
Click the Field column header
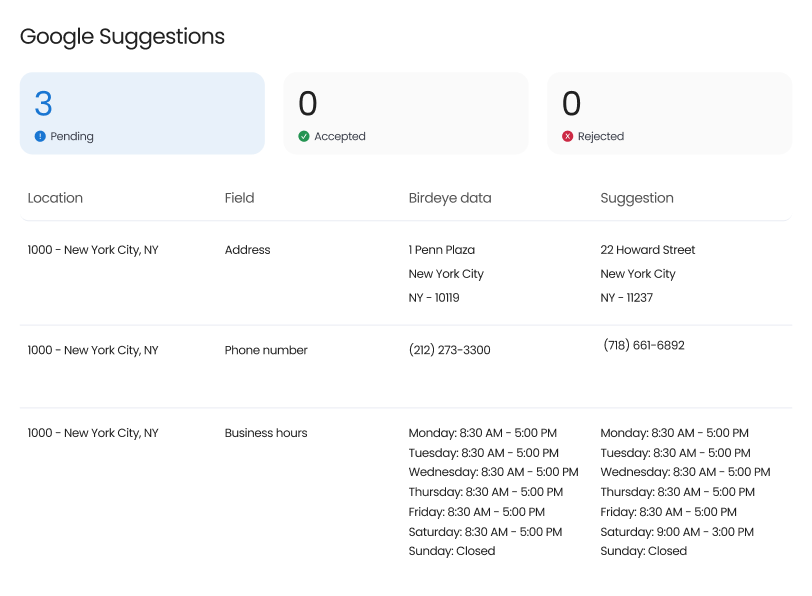point(239,198)
